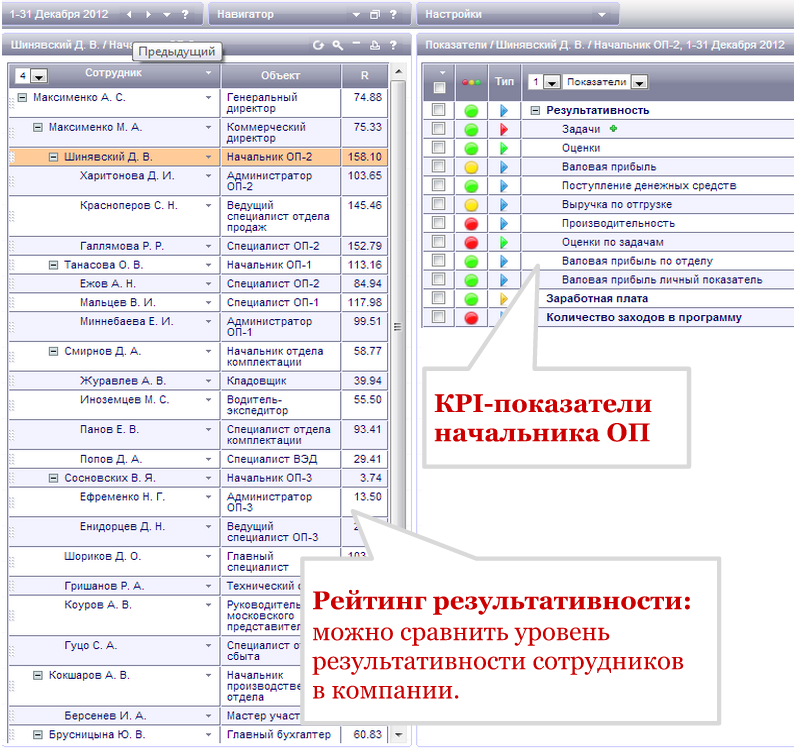
Task: Click green type arrow for Оценки по задачам
Action: click(504, 242)
